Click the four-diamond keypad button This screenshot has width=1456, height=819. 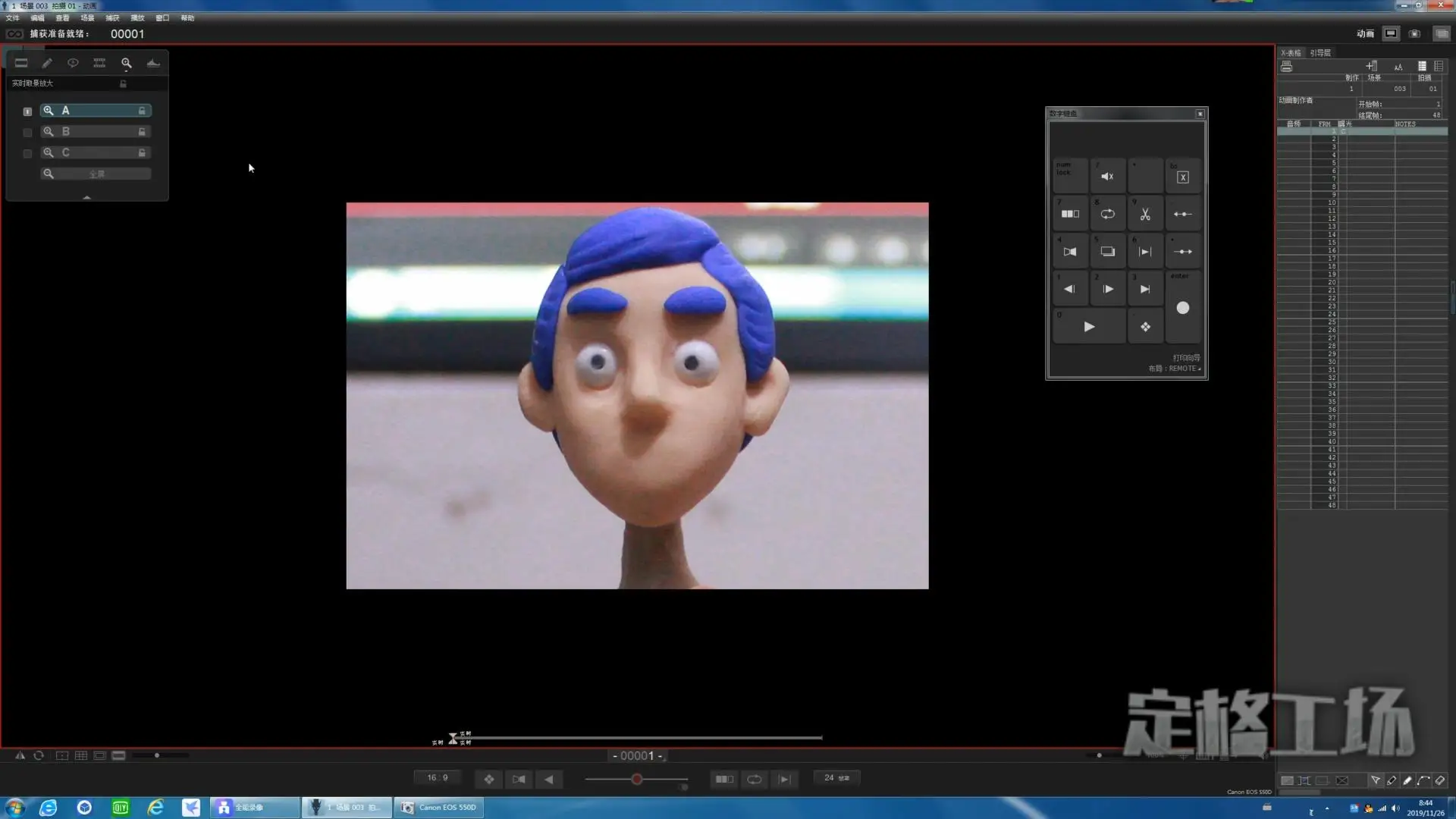pos(1145,327)
